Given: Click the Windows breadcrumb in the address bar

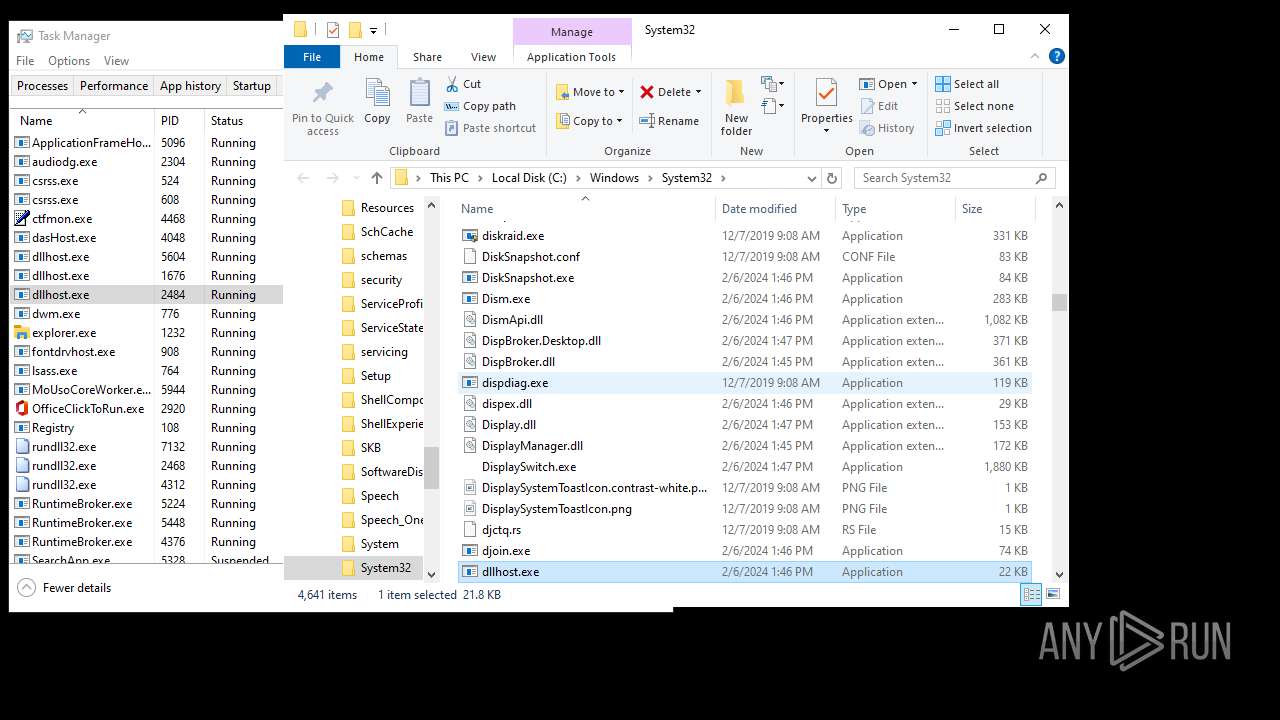Looking at the screenshot, I should (x=614, y=178).
